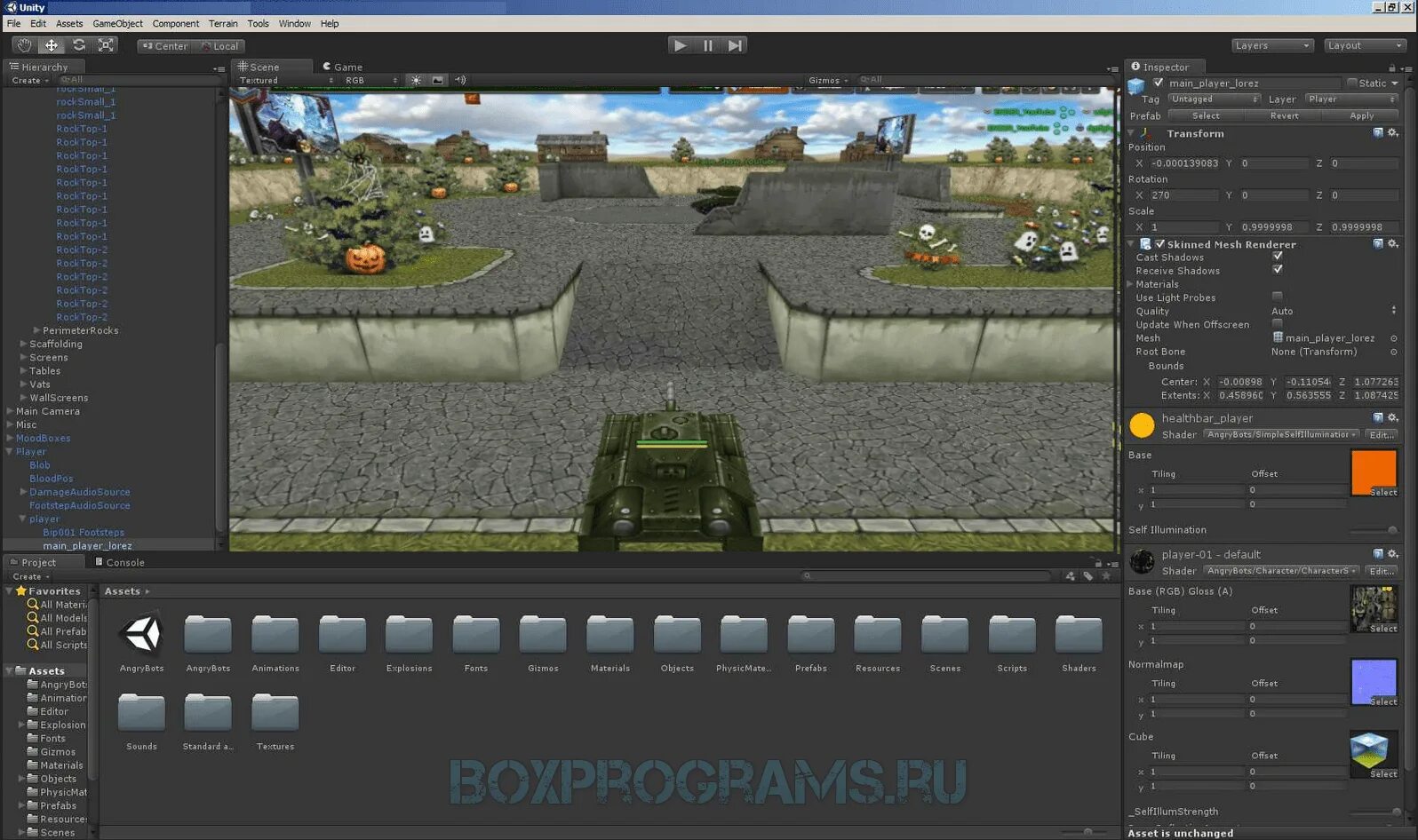Disable Skinned Mesh Renderer component checkbox
1418x840 pixels.
1159,243
